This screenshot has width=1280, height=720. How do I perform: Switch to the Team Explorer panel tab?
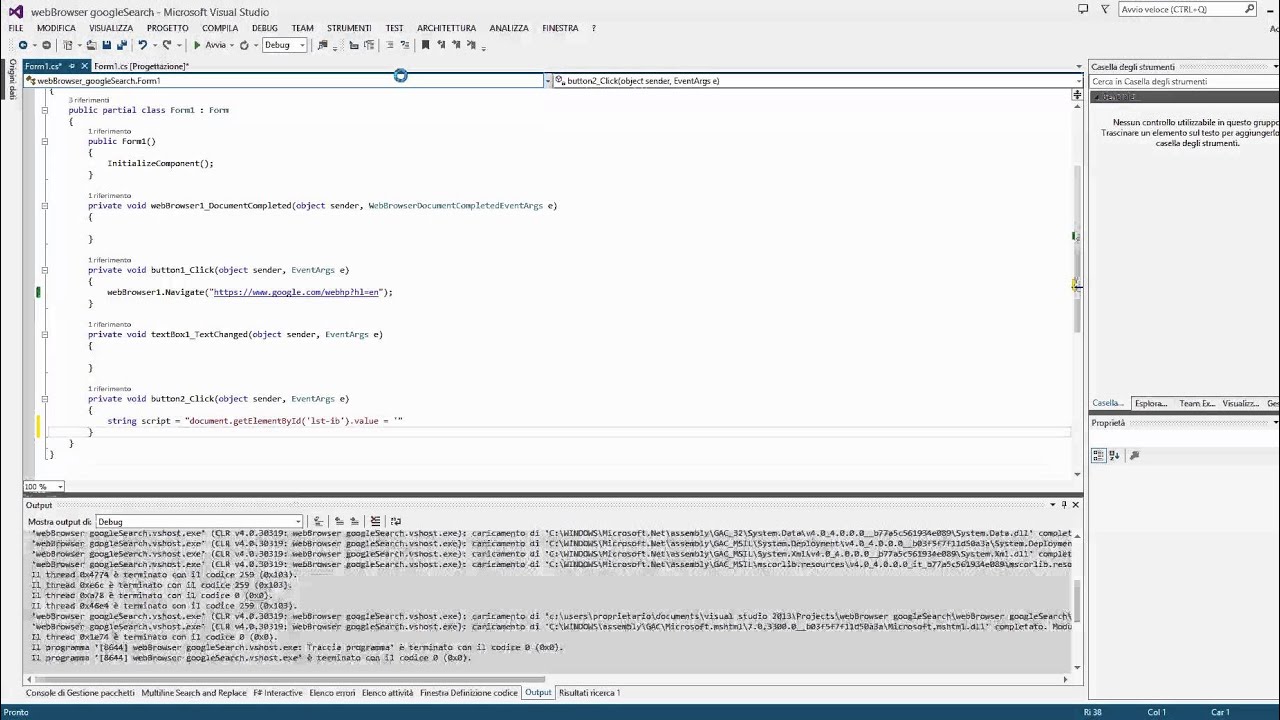(x=1197, y=403)
